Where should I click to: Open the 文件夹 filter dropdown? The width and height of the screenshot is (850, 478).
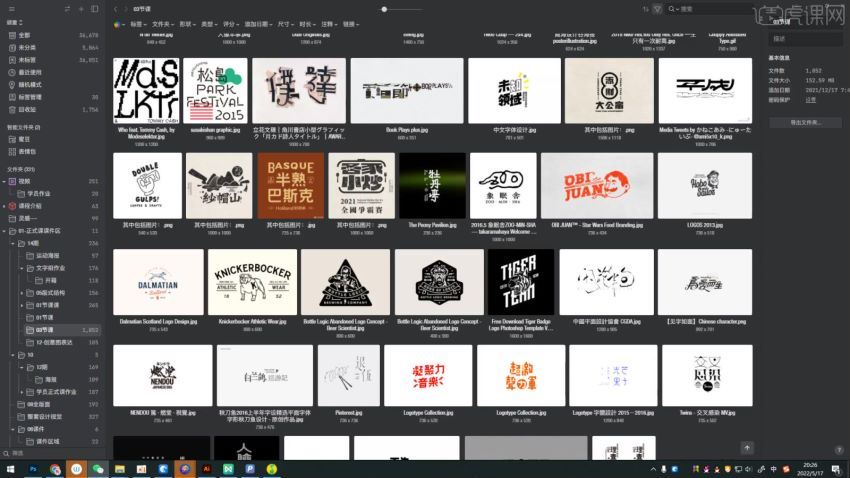[x=163, y=24]
